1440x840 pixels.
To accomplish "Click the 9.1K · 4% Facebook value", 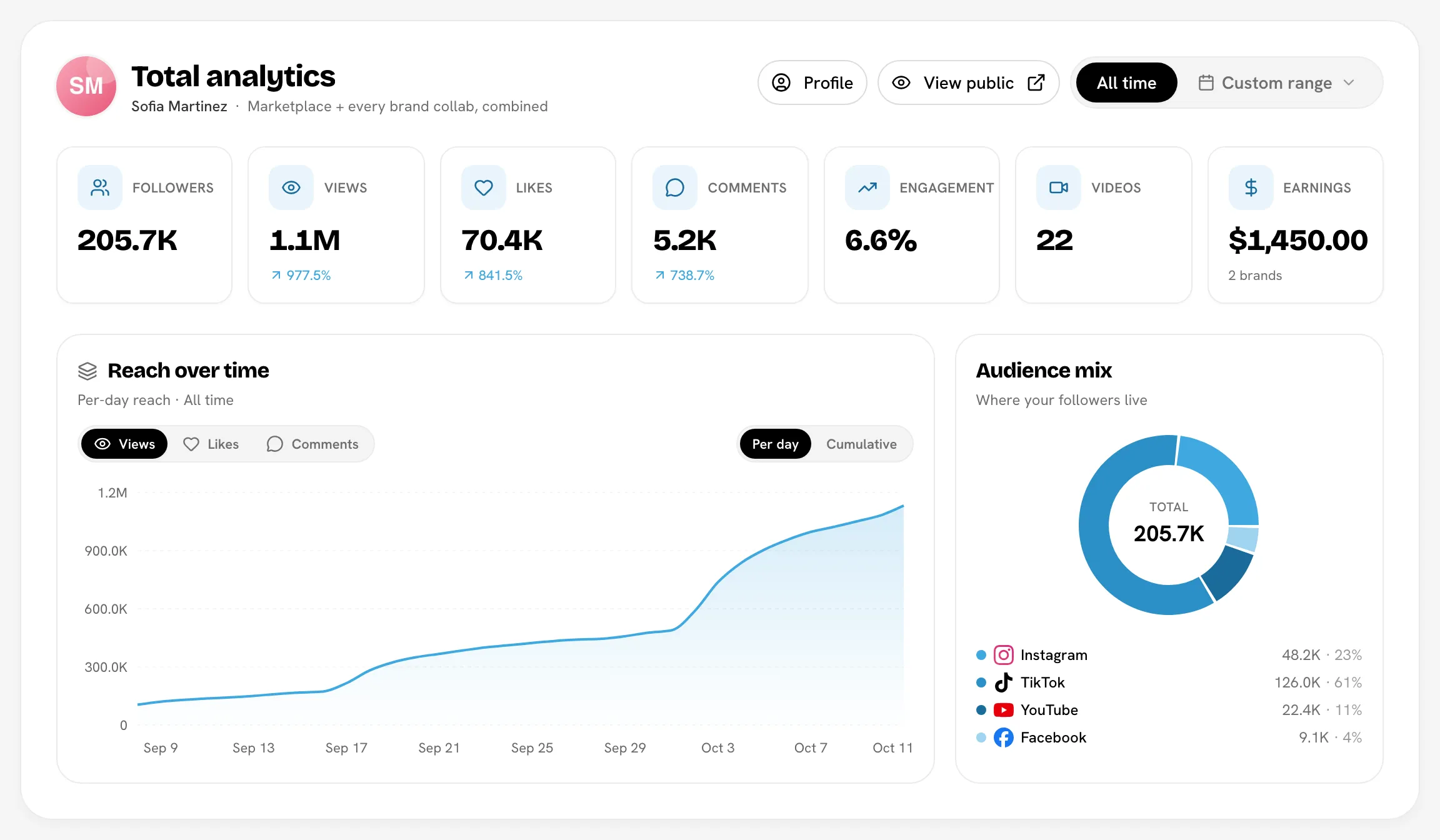I will [x=1331, y=737].
